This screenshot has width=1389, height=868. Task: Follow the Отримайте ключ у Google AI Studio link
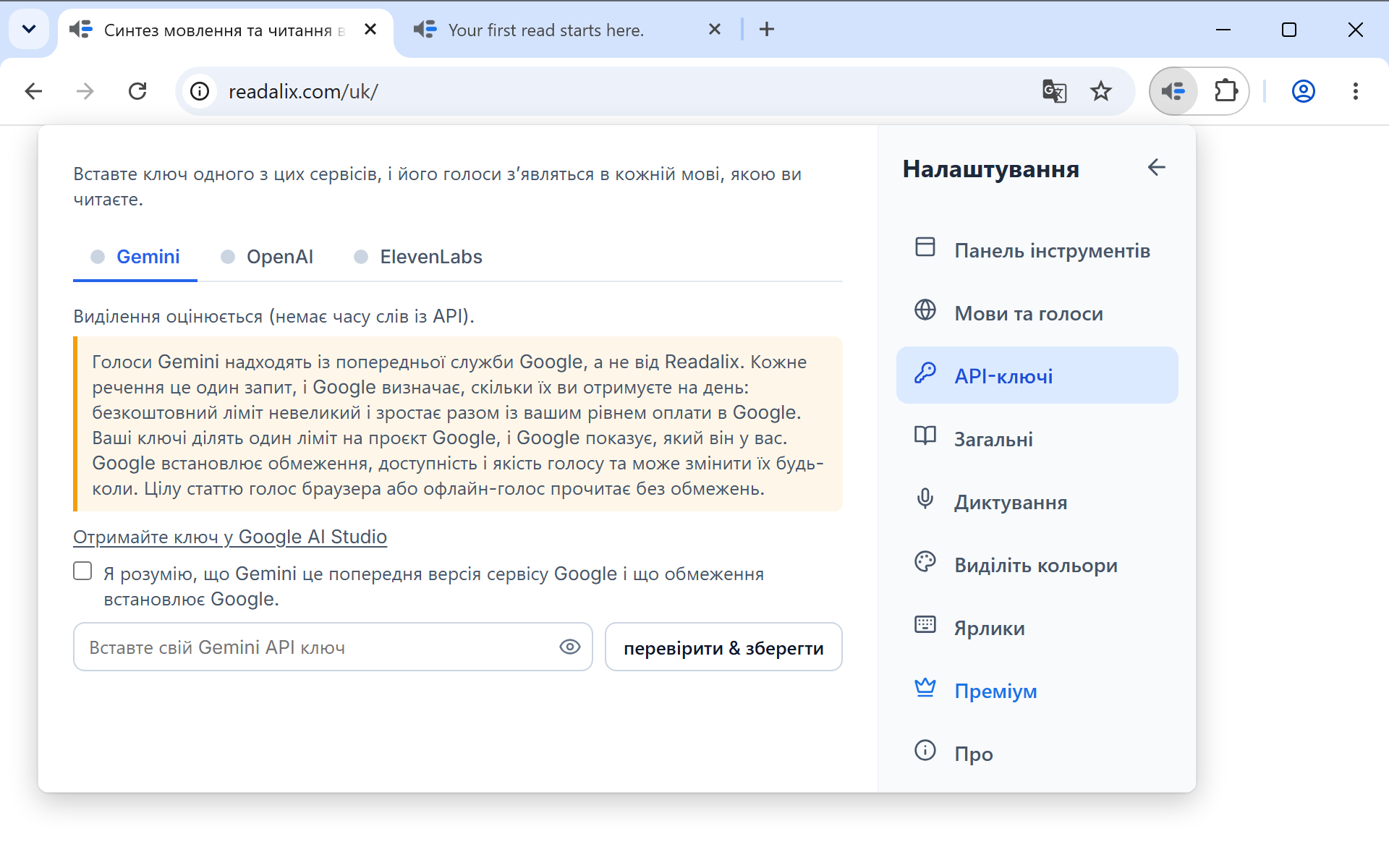[x=230, y=537]
